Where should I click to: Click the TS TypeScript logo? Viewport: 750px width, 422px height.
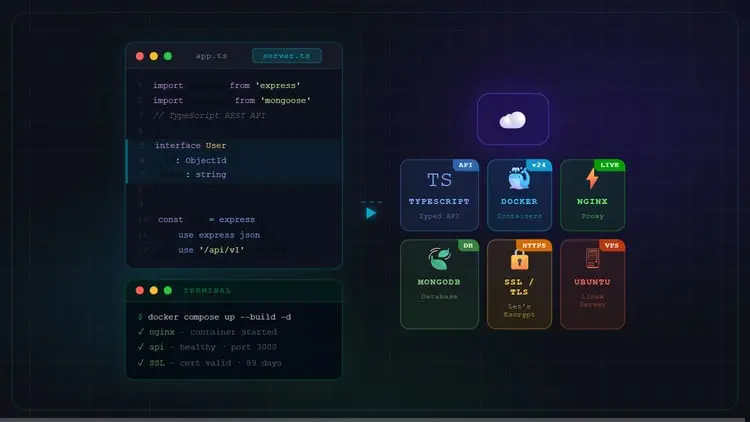439,180
